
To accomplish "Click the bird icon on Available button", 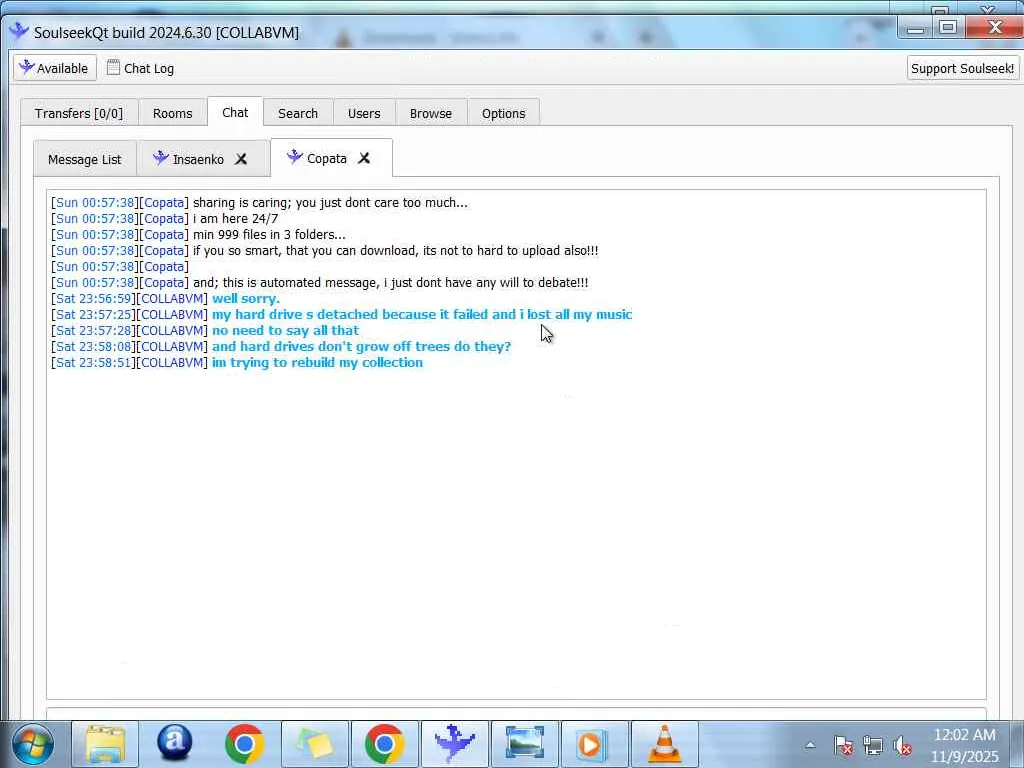I will 26,67.
